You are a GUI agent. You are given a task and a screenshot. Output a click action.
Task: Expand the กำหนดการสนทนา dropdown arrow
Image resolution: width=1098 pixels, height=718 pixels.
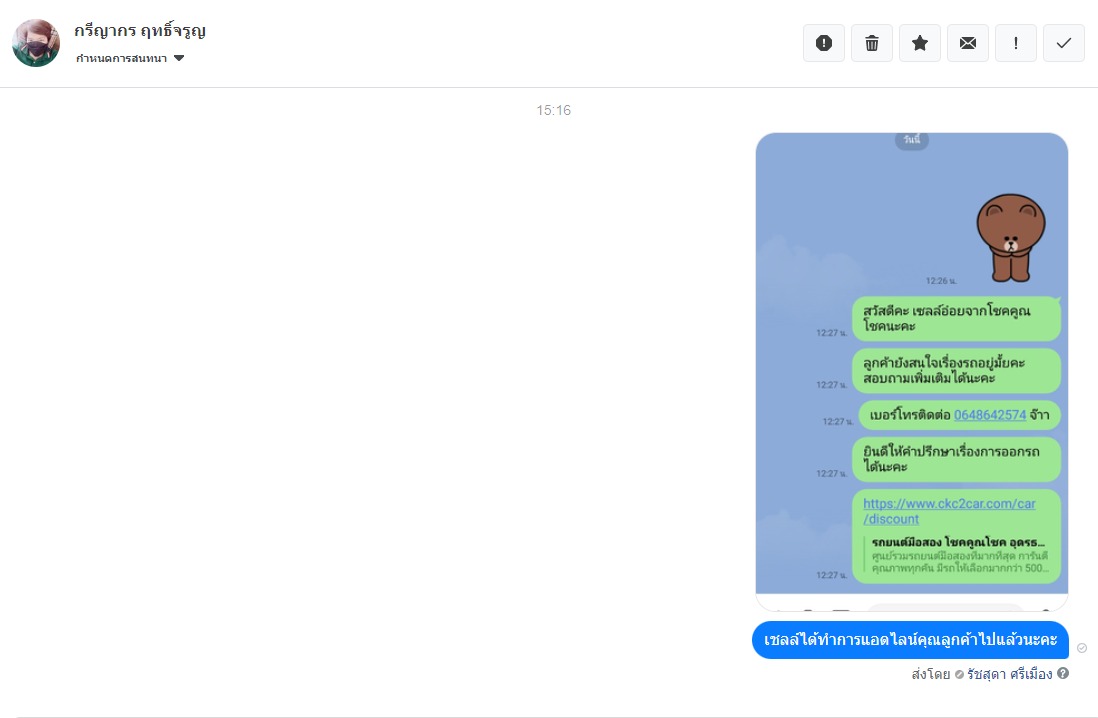179,58
